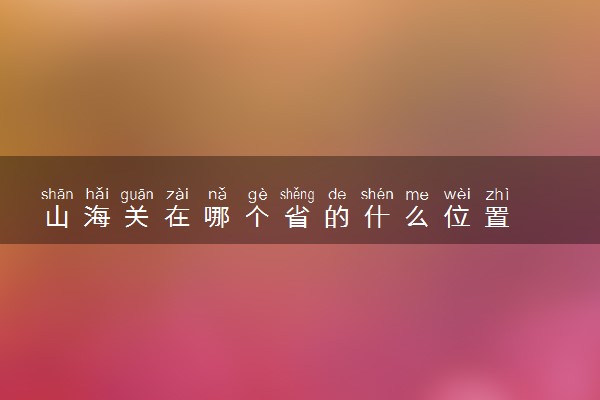Click the Chinese character 关
600x400 pixels.
[137, 217]
